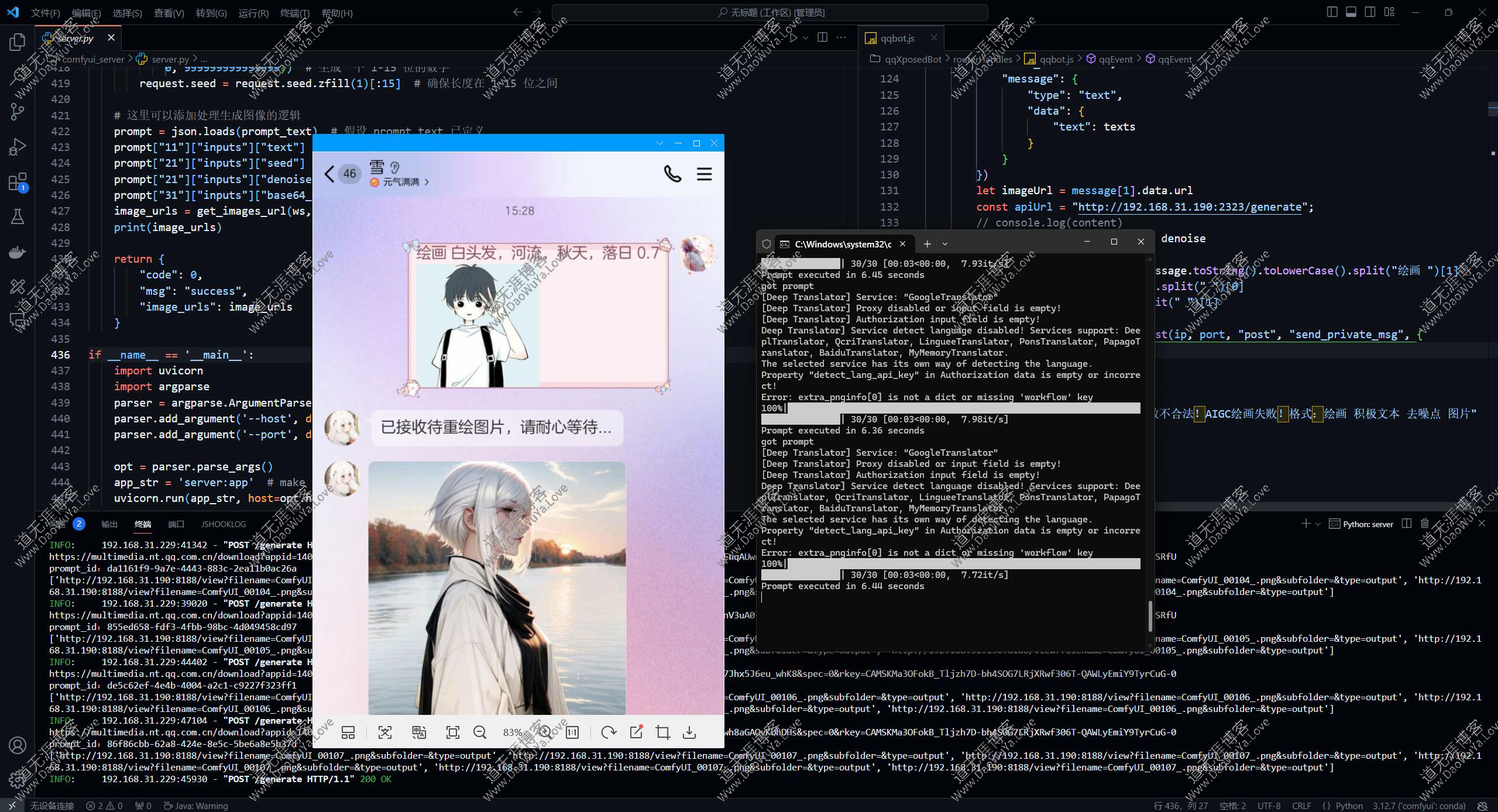
Task: Close the C:\Windows\system32 terminal tab
Action: (x=902, y=243)
